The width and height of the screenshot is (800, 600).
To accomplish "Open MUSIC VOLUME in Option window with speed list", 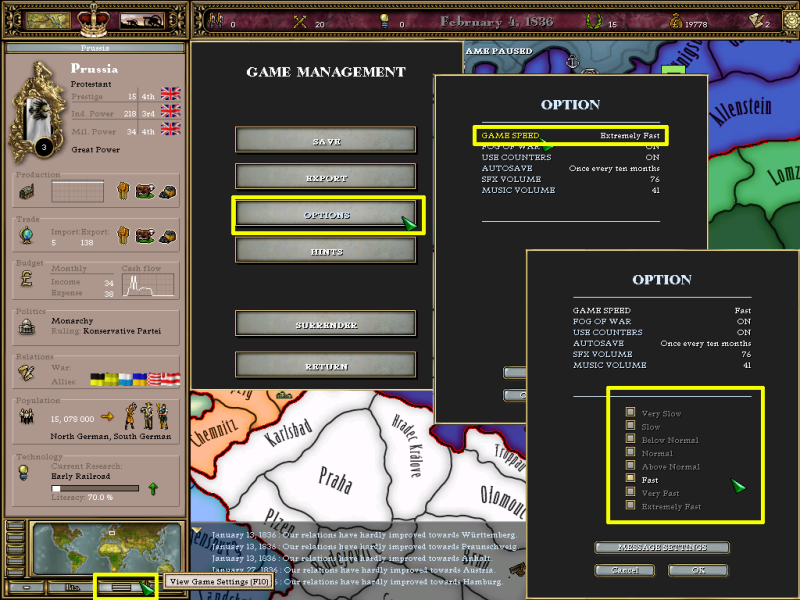I will point(662,365).
